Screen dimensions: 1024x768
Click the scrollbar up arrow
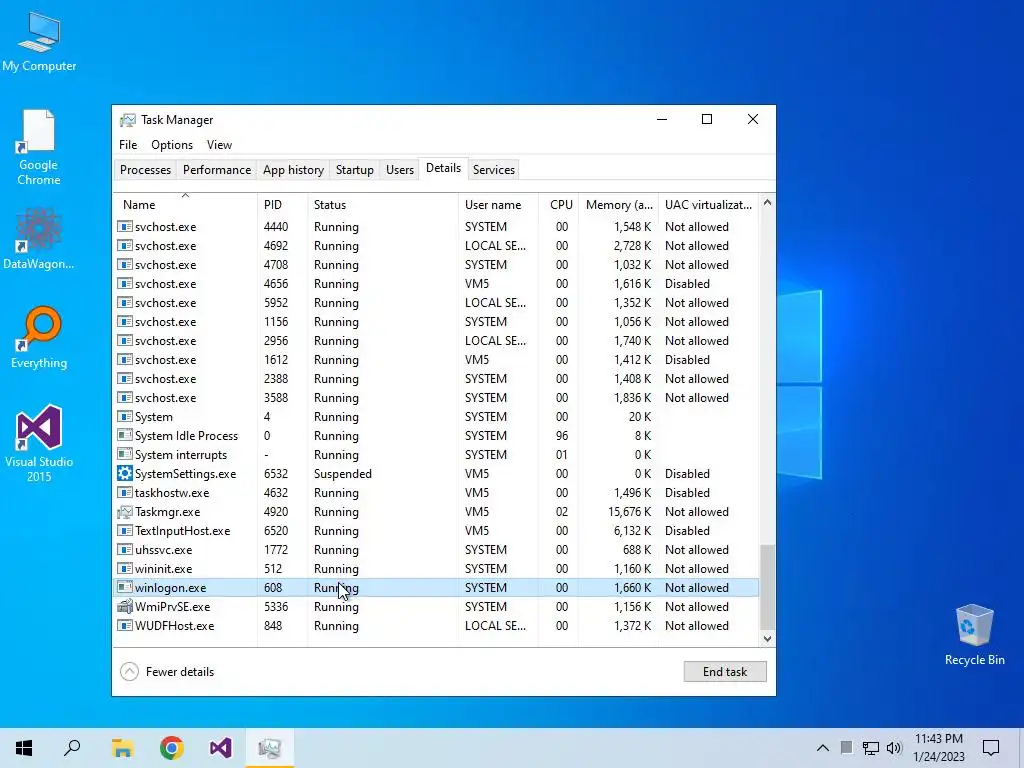coord(767,203)
